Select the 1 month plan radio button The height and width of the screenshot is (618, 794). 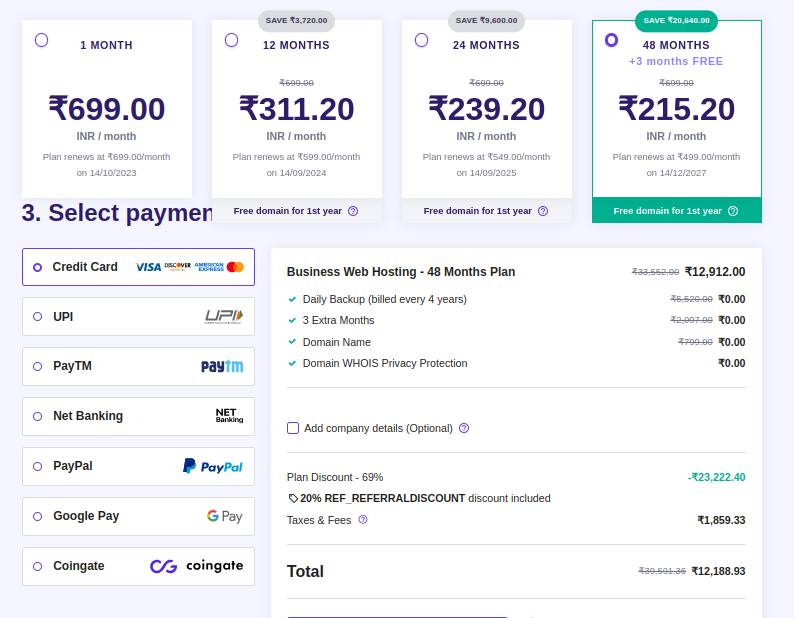pos(41,40)
